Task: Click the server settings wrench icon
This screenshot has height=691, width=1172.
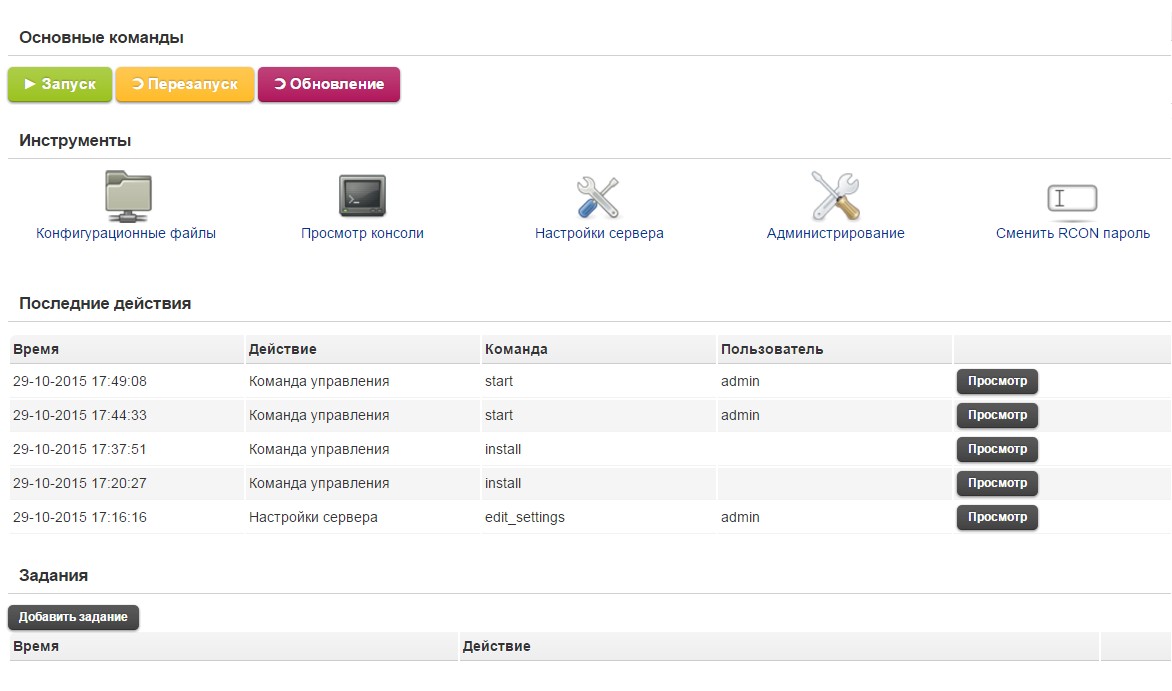Action: [598, 196]
